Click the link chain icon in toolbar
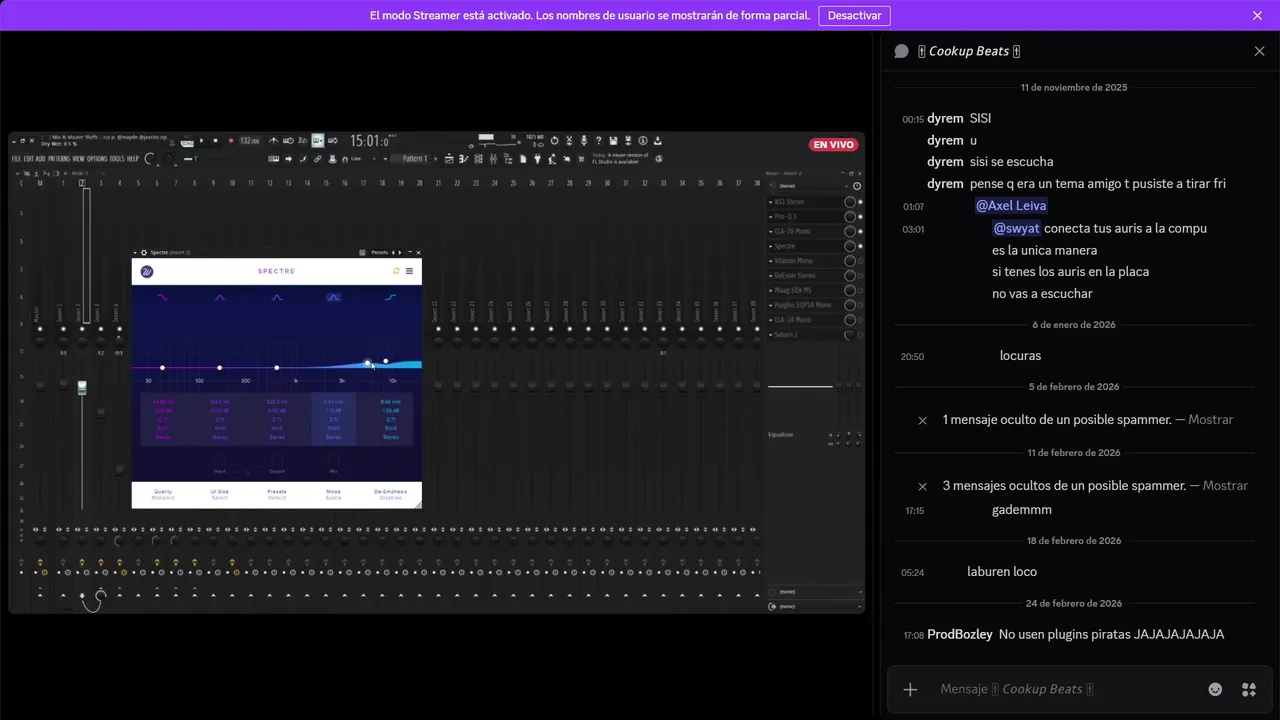Image resolution: width=1280 pixels, height=720 pixels. tap(318, 159)
